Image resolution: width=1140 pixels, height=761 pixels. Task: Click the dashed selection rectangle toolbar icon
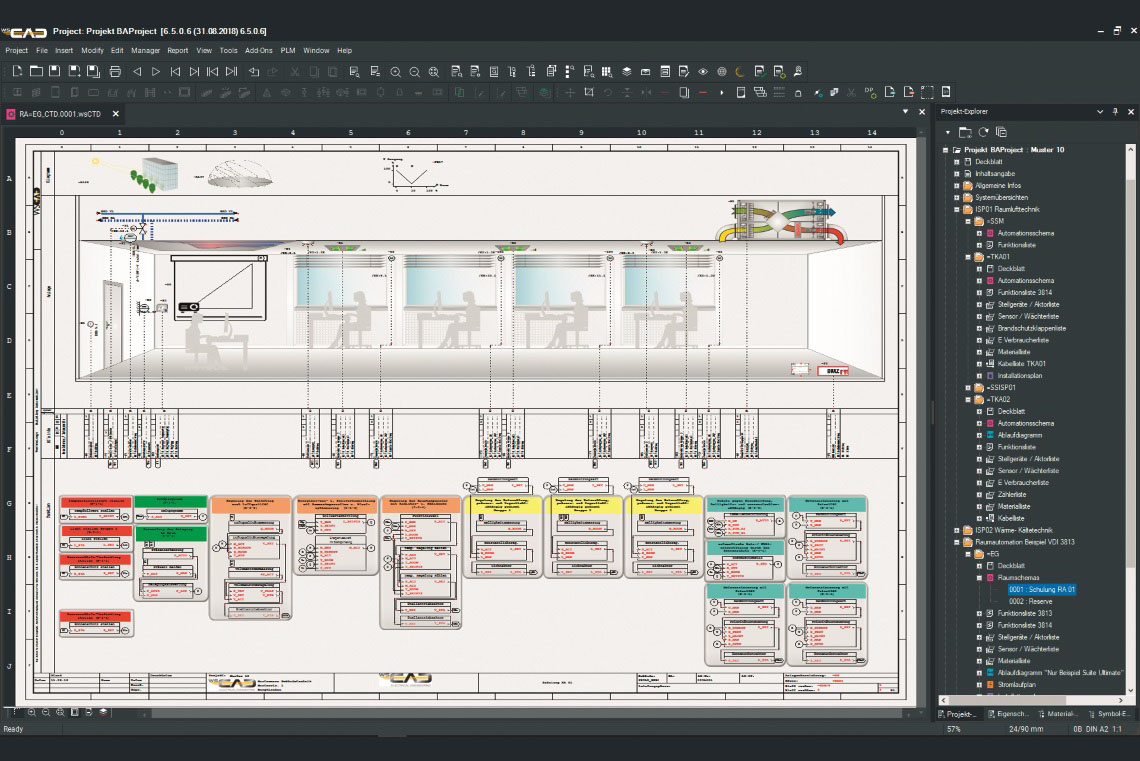coord(927,92)
